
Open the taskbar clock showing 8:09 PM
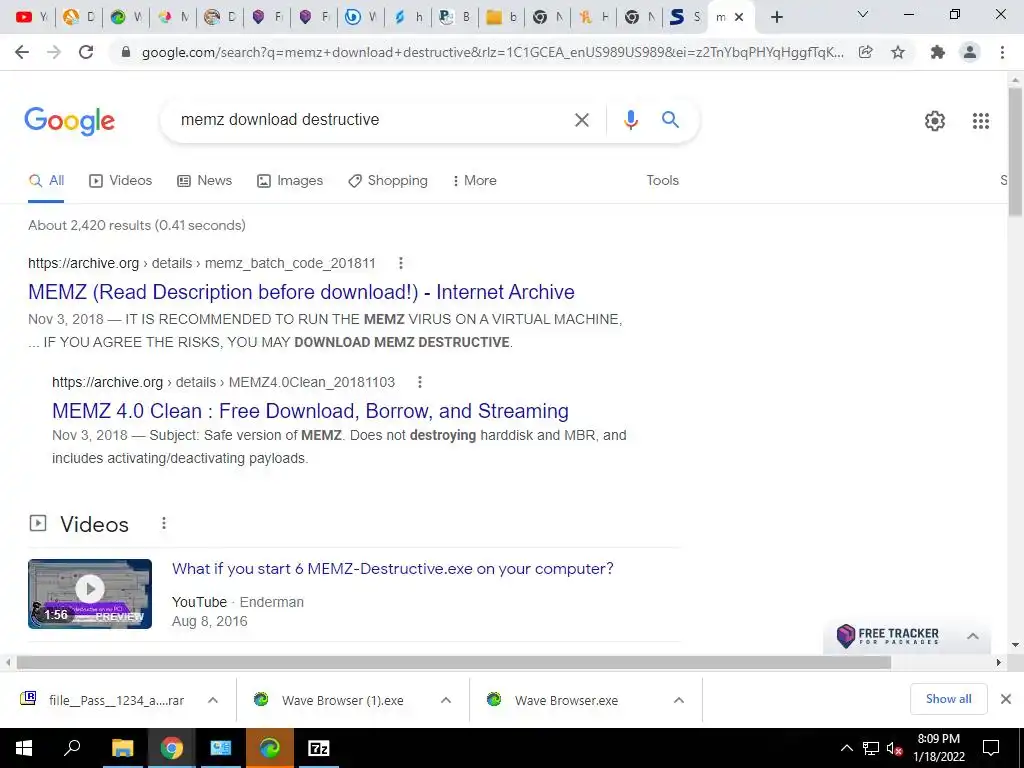[x=938, y=748]
